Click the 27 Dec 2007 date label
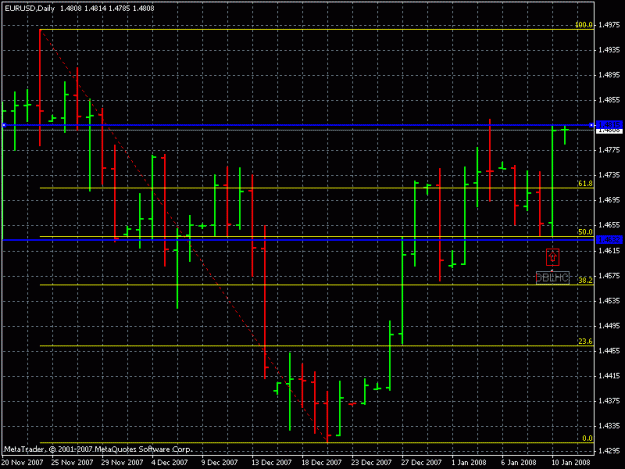The height and width of the screenshot is (469, 625). pos(421,463)
